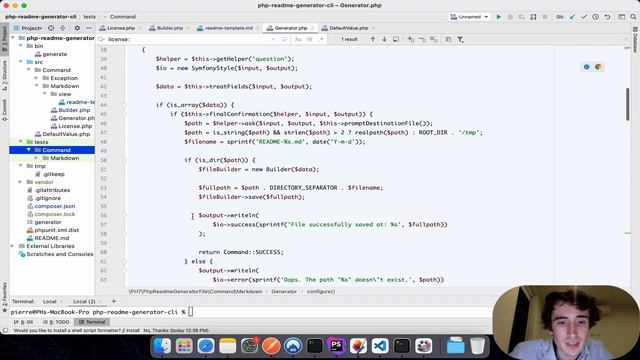
Task: Hide the Project panel with minus icon
Action: coord(89,28)
